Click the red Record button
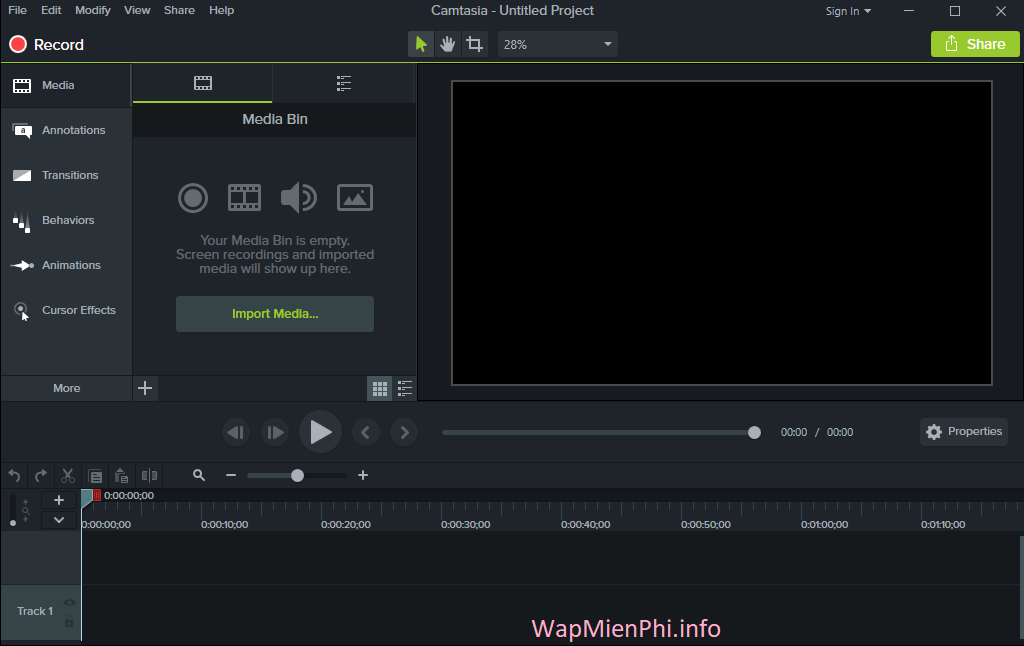The height and width of the screenshot is (646, 1024). (x=46, y=44)
